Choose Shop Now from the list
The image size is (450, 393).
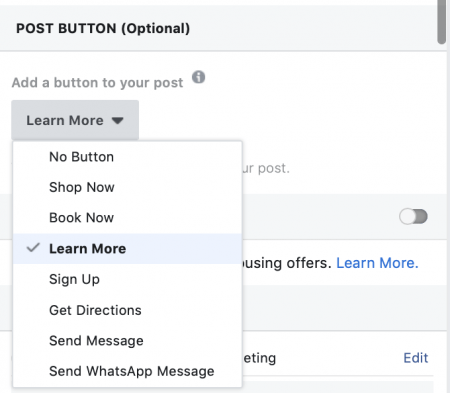pyautogui.click(x=127, y=187)
